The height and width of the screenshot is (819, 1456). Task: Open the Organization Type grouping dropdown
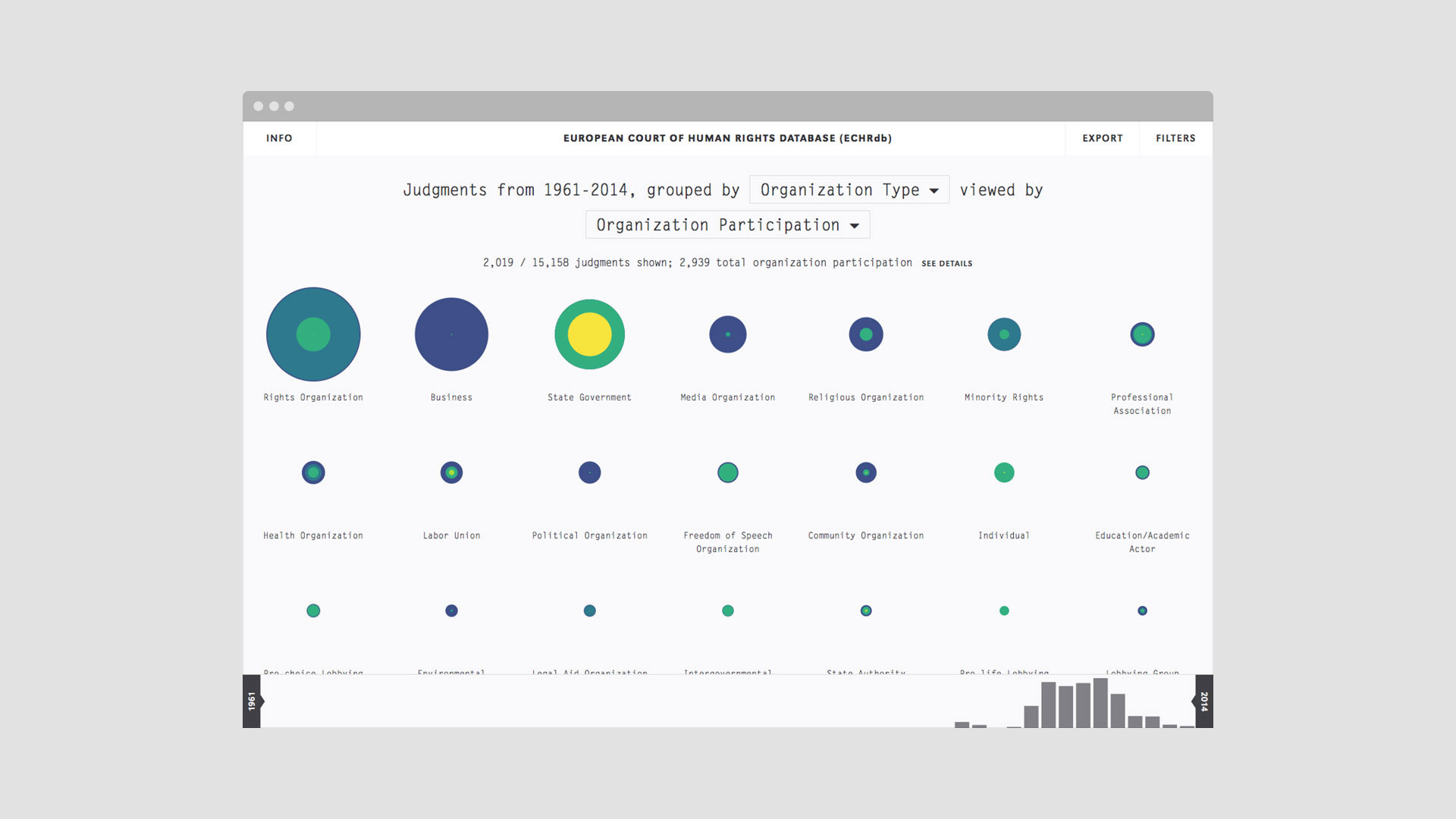849,190
